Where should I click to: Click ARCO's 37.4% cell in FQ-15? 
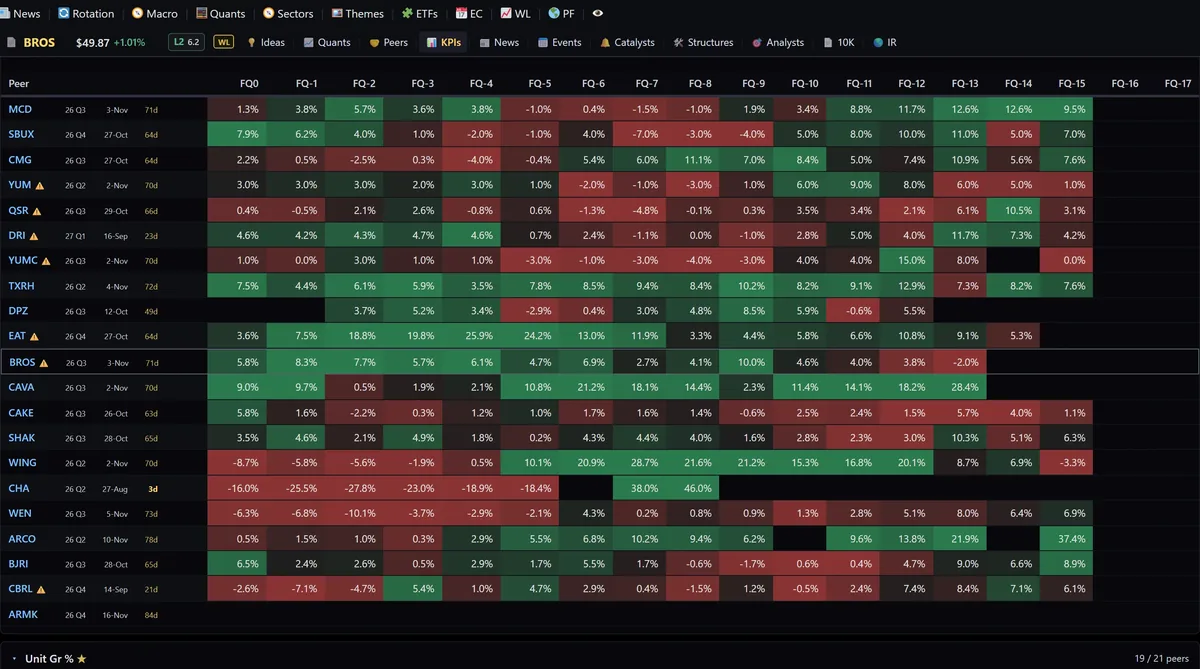[x=1067, y=539]
